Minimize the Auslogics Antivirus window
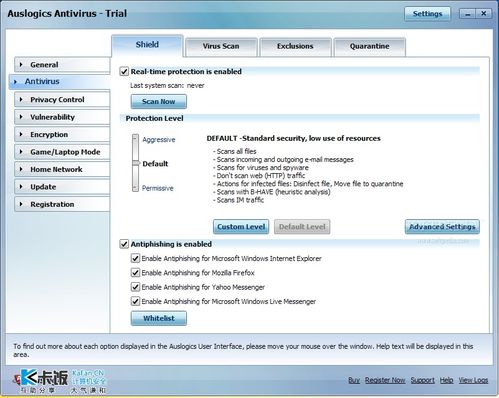Viewport: 499px width, 398px height. [x=467, y=14]
